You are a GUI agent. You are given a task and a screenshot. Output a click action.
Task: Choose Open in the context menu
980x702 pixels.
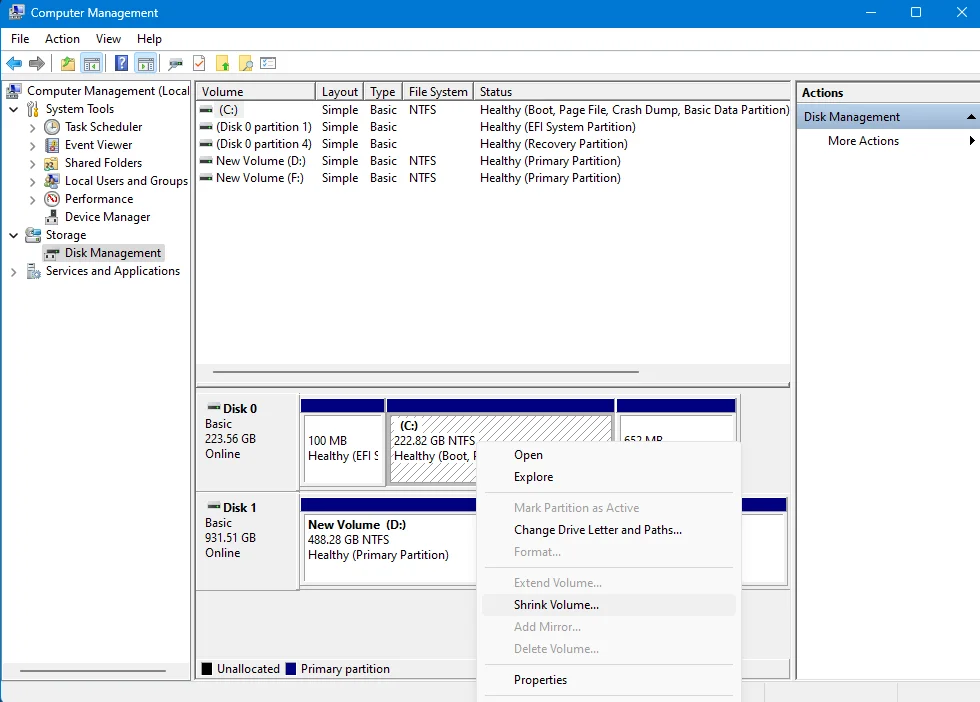pos(609,455)
